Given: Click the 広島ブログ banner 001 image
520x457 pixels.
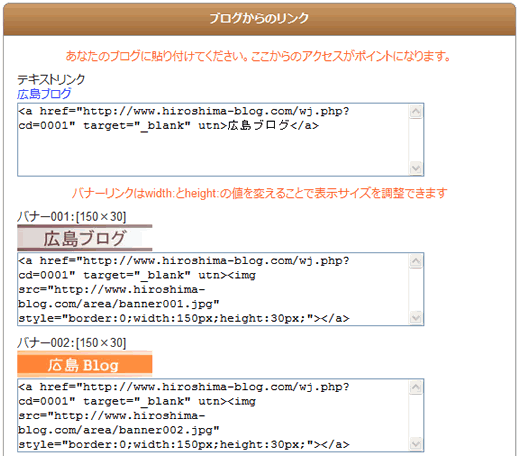Looking at the screenshot, I should [x=85, y=238].
